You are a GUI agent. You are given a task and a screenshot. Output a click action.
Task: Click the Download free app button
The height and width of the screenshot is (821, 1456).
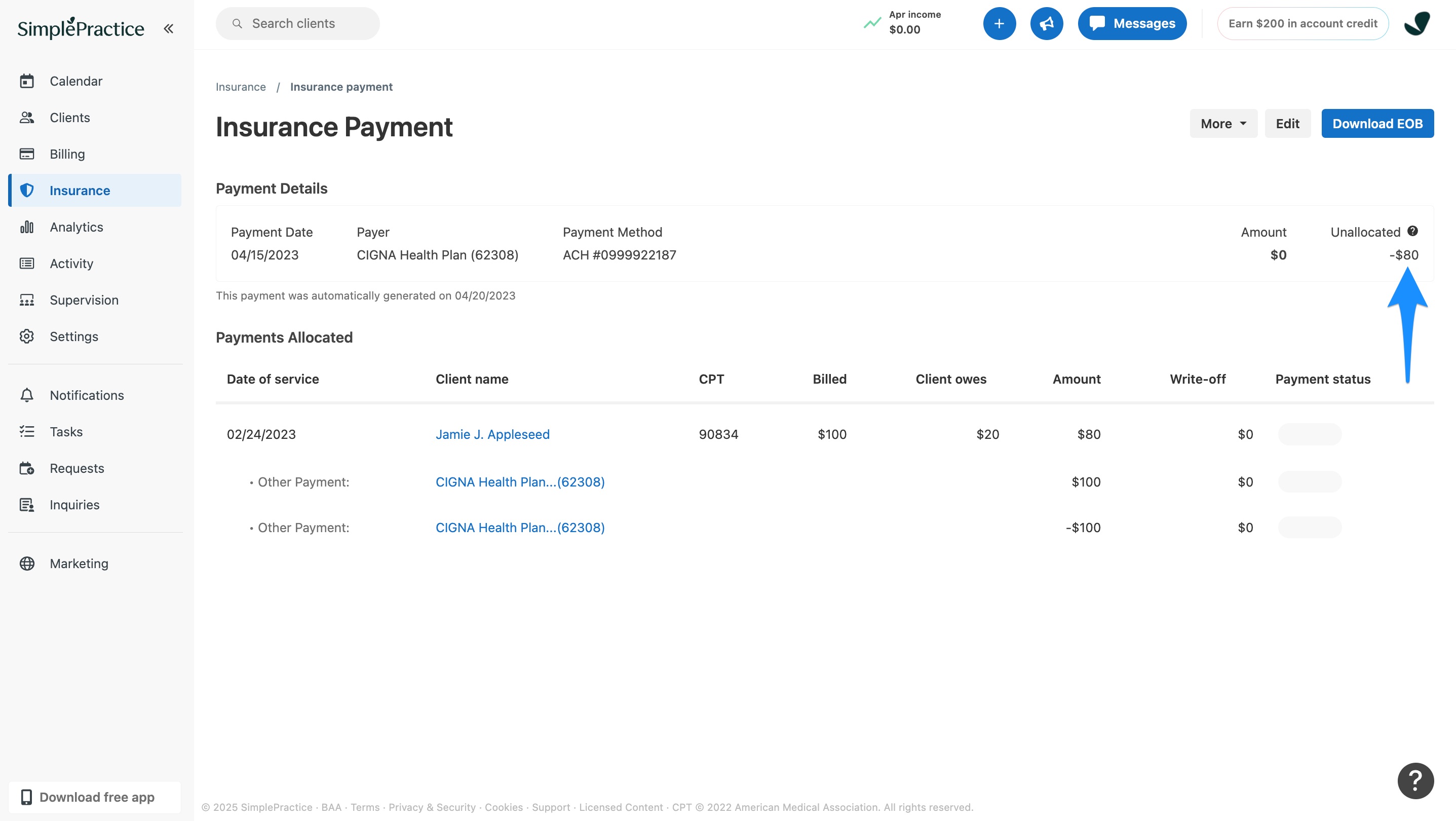pyautogui.click(x=95, y=797)
